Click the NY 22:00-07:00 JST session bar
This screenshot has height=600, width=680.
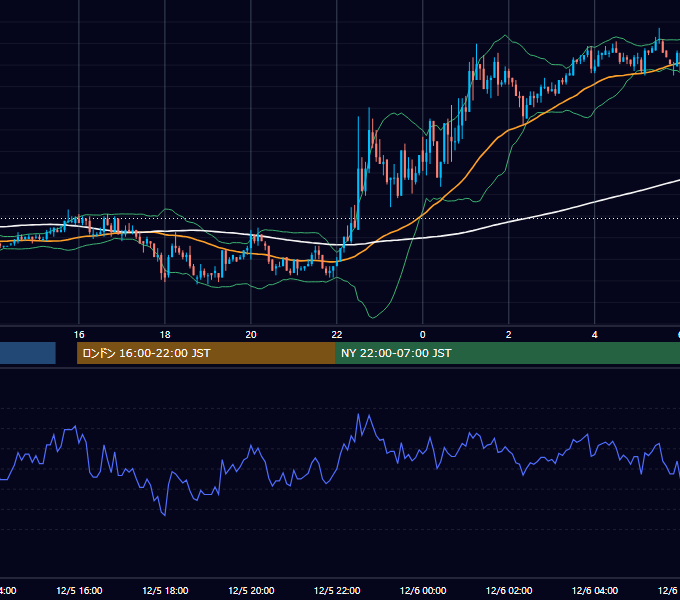(x=507, y=353)
